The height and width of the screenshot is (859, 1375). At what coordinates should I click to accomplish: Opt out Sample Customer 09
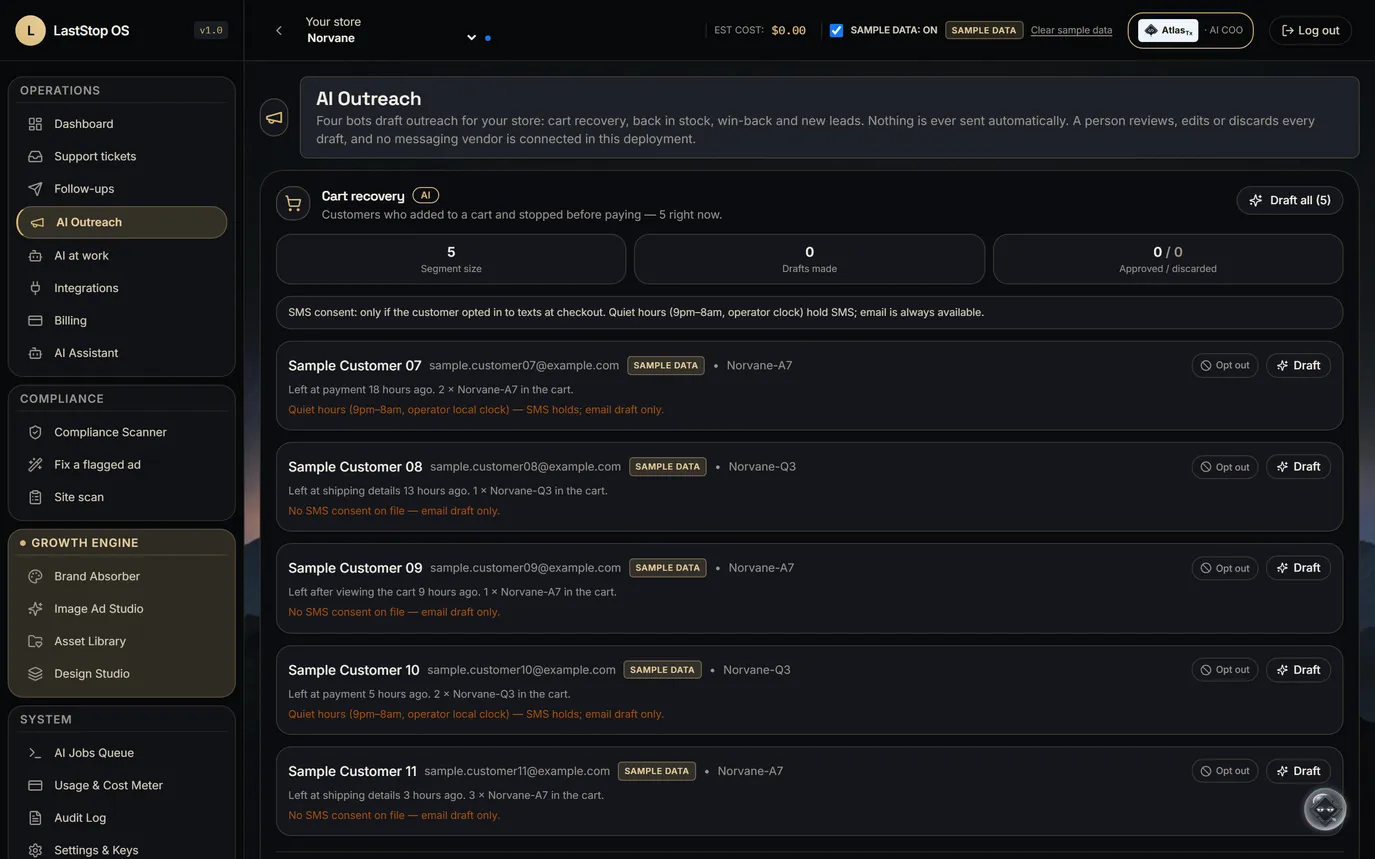pos(1225,568)
